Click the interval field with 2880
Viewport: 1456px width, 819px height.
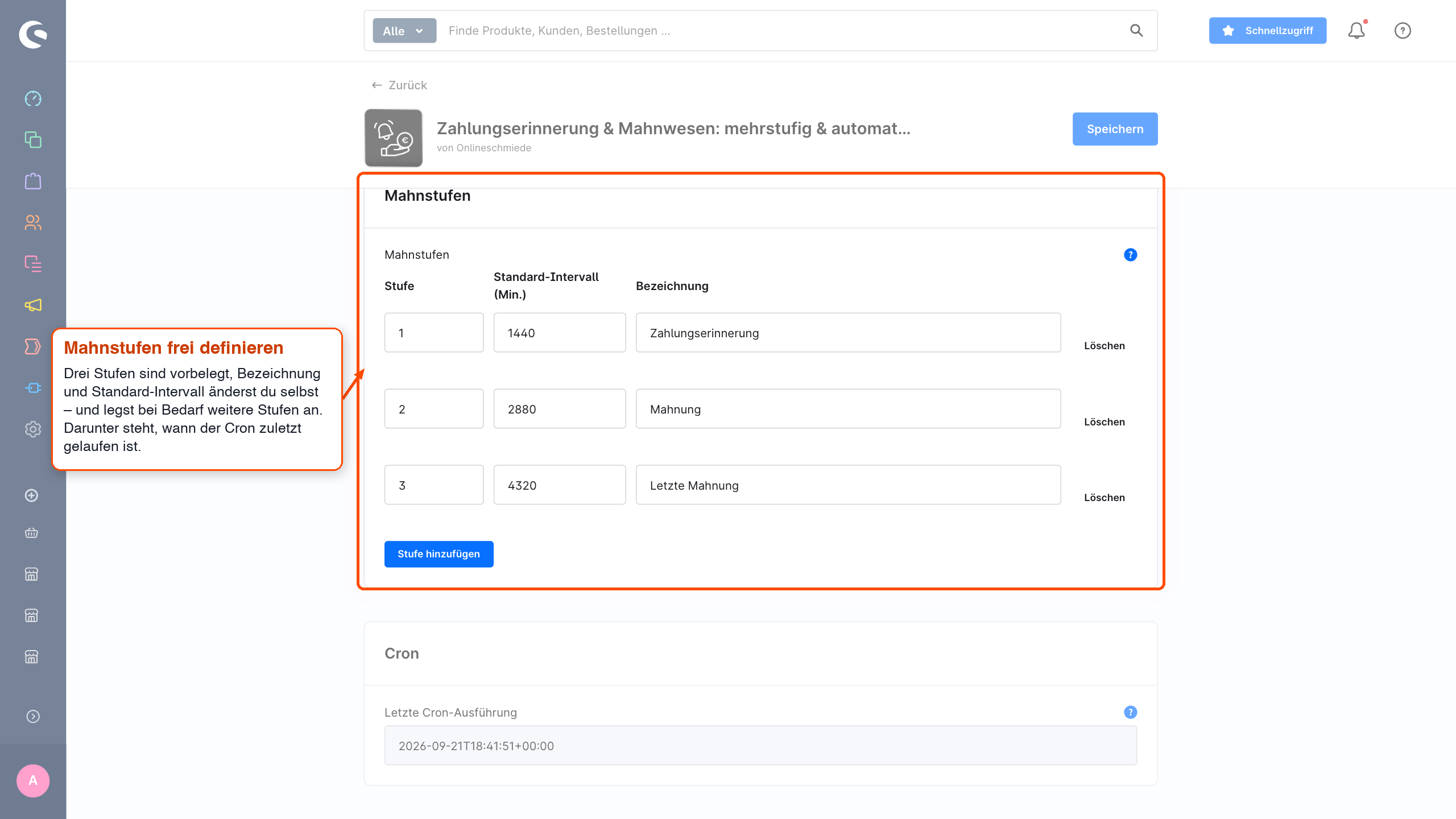(560, 409)
